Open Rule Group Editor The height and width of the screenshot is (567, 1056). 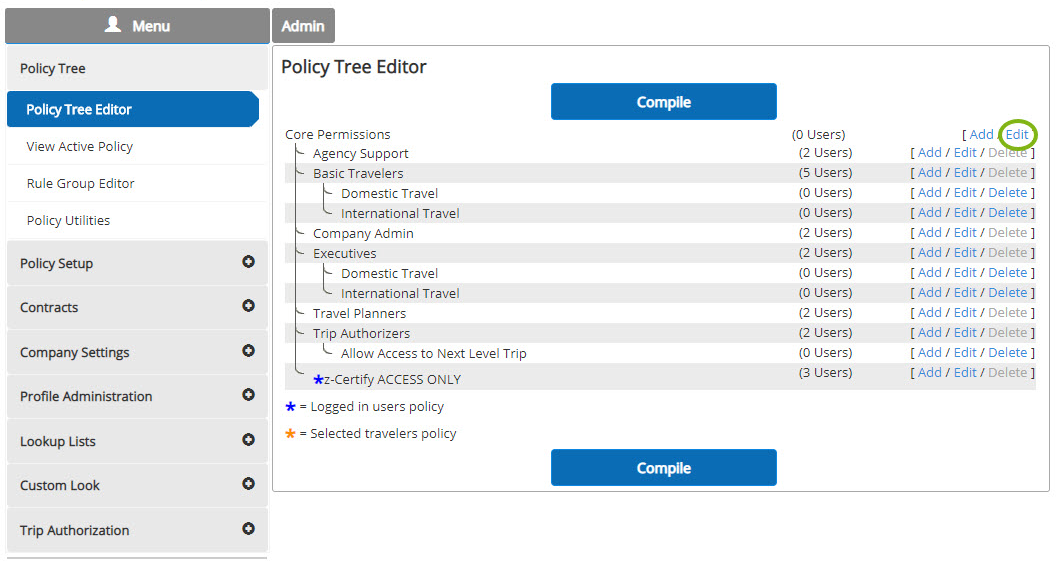coord(80,183)
